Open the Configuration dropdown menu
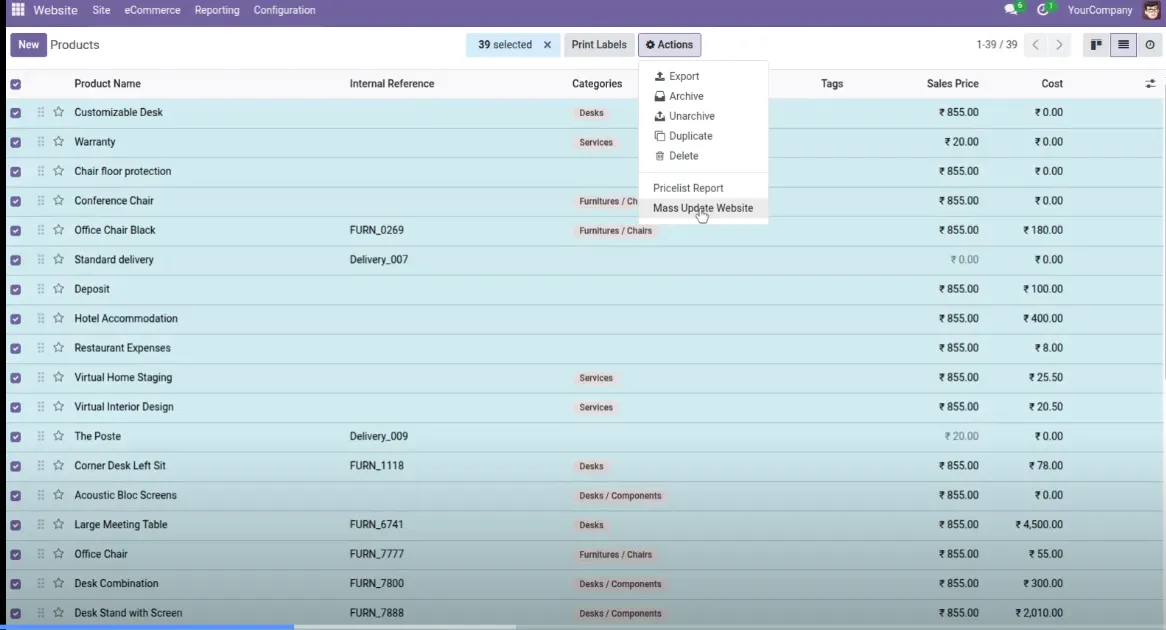The height and width of the screenshot is (630, 1166). (284, 10)
